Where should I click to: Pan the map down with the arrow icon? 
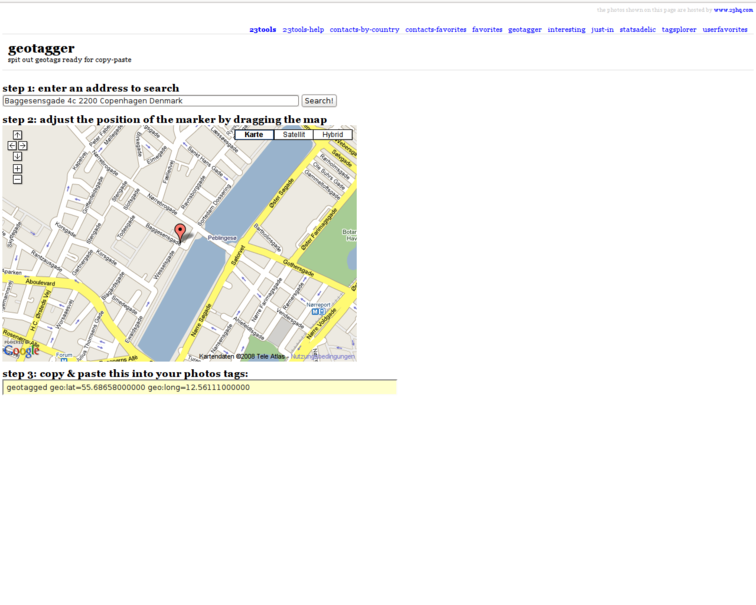[17, 156]
